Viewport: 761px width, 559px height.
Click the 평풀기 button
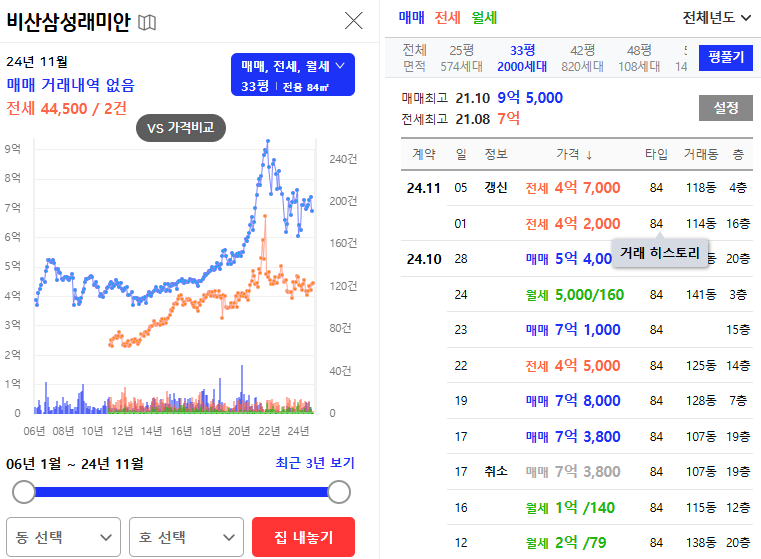pos(726,58)
